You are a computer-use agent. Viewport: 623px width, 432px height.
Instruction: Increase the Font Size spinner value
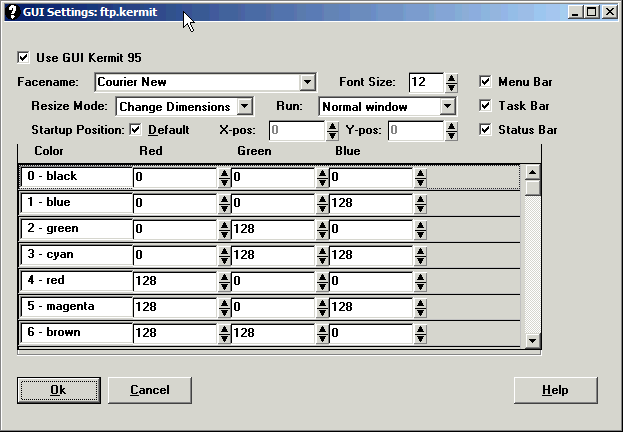tap(451, 77)
